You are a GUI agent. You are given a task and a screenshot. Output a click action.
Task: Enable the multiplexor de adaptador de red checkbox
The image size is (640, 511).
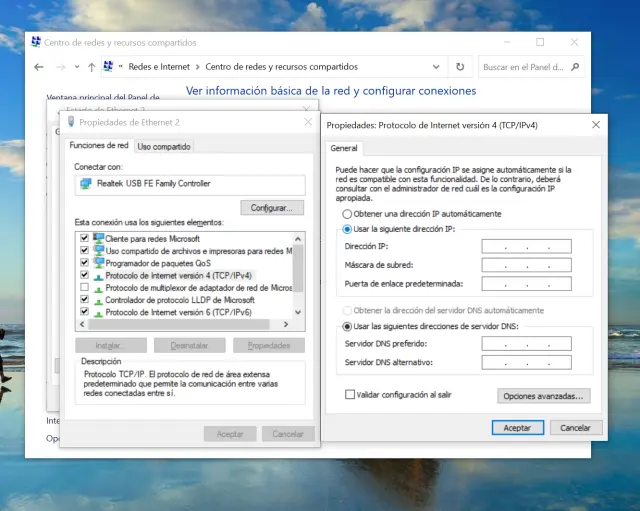tap(83, 287)
